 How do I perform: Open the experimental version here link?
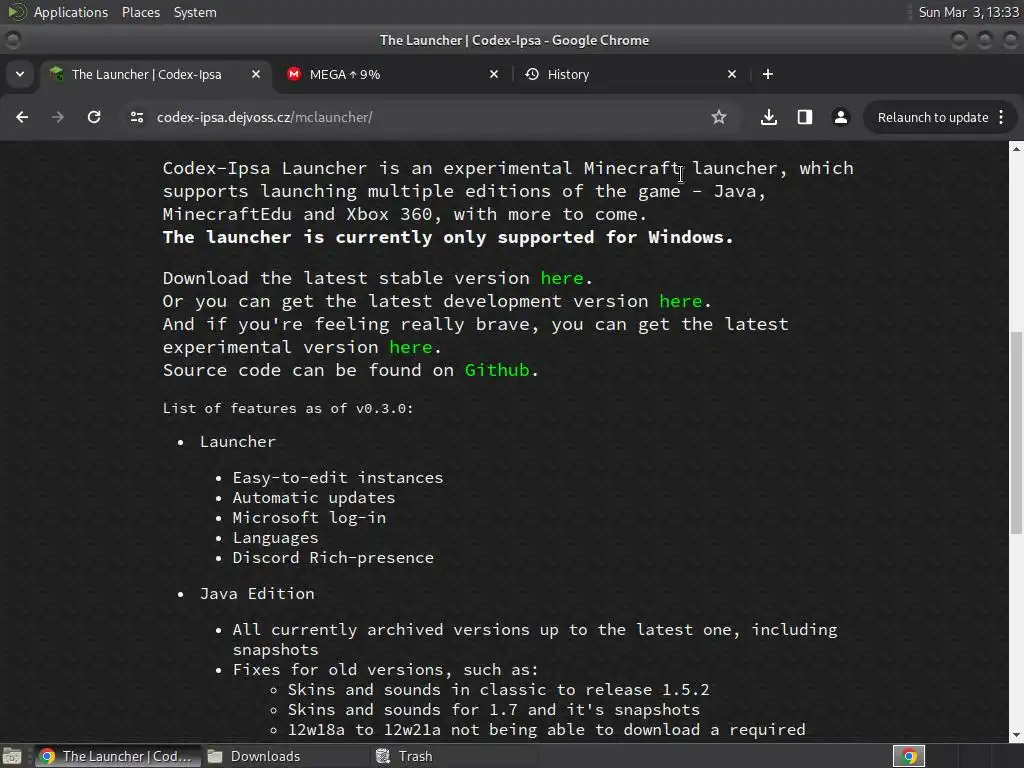[x=410, y=347]
